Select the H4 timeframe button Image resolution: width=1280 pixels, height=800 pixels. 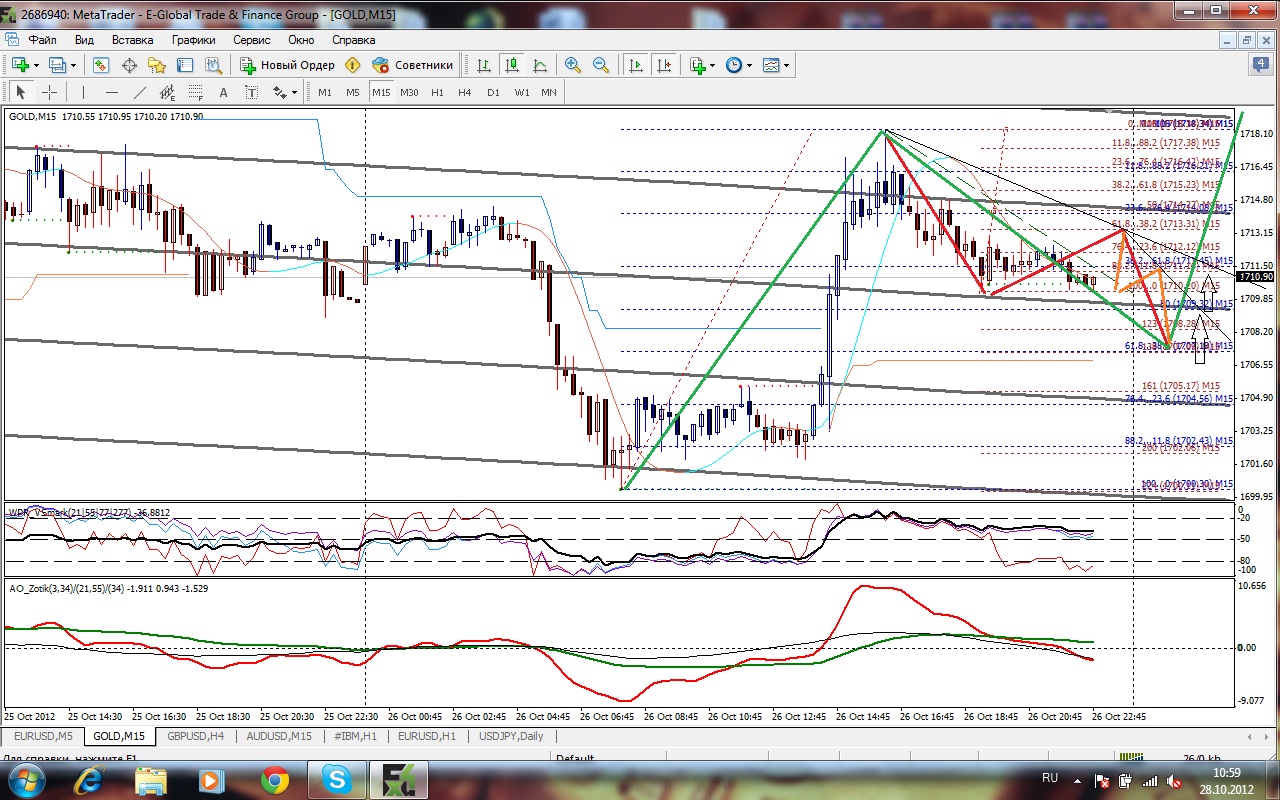[465, 92]
